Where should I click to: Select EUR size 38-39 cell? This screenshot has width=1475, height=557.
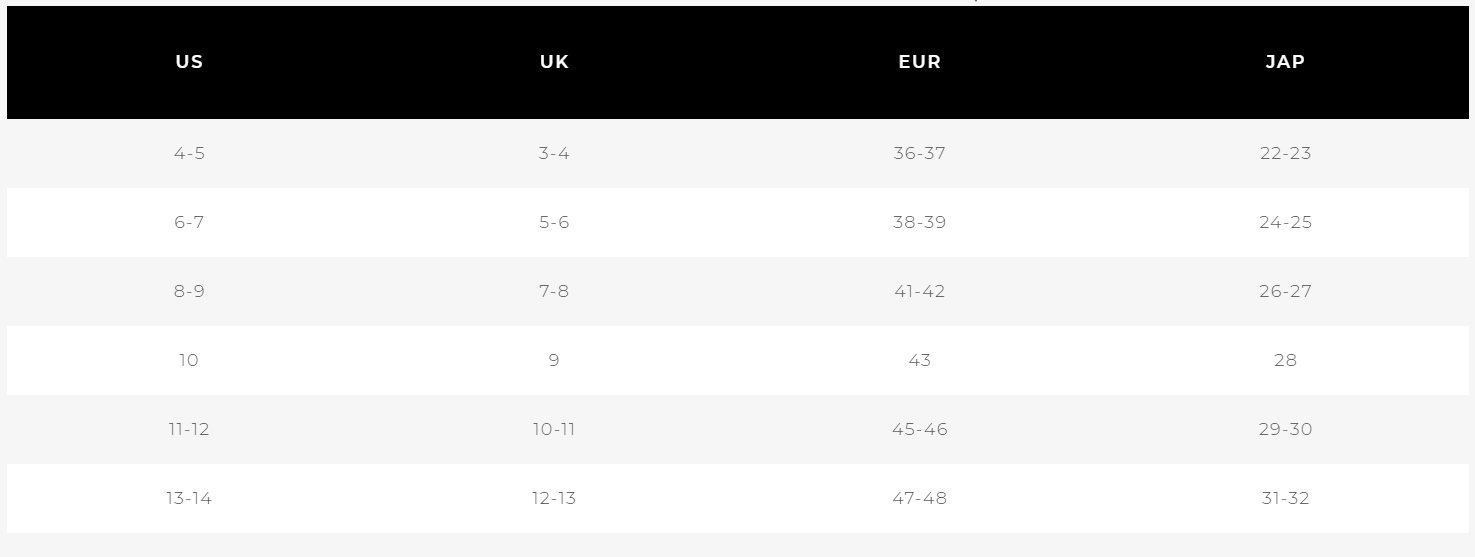[920, 223]
